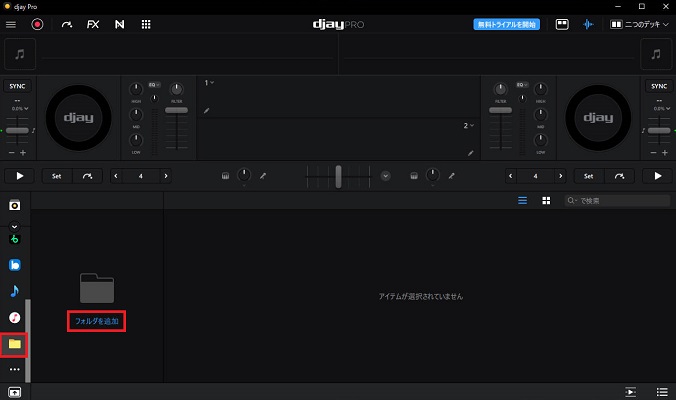Click the deck 2 edit pencil icon
Screen dimensions: 676x400
click(471, 153)
